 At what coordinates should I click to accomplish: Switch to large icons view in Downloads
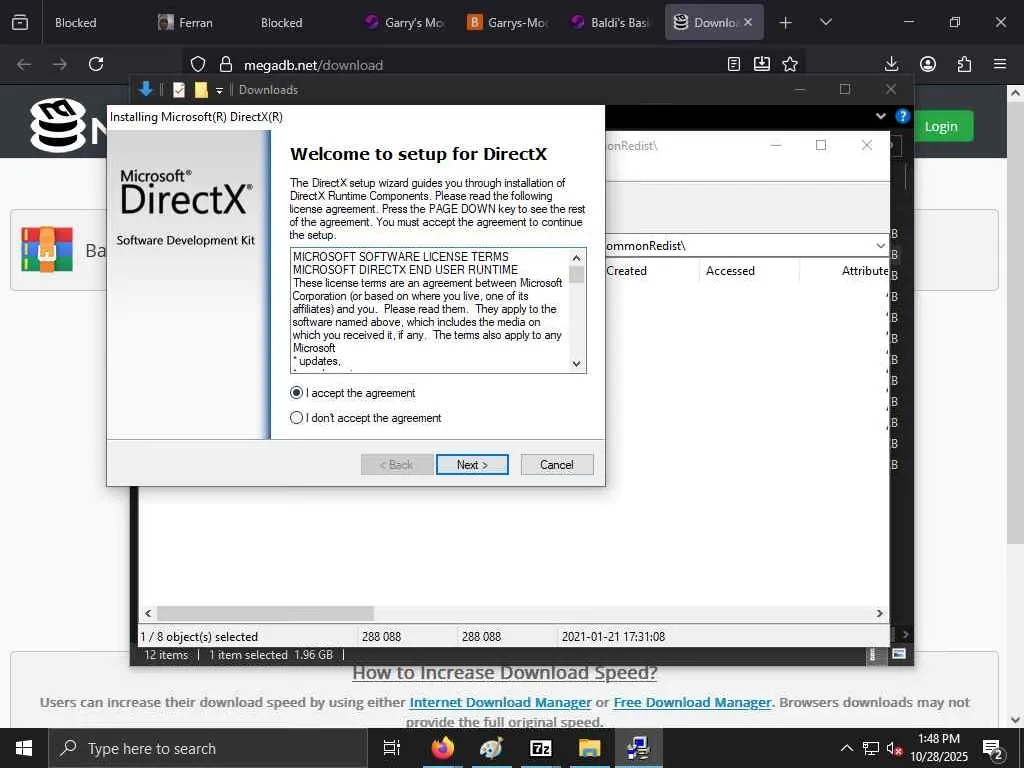[x=899, y=654]
